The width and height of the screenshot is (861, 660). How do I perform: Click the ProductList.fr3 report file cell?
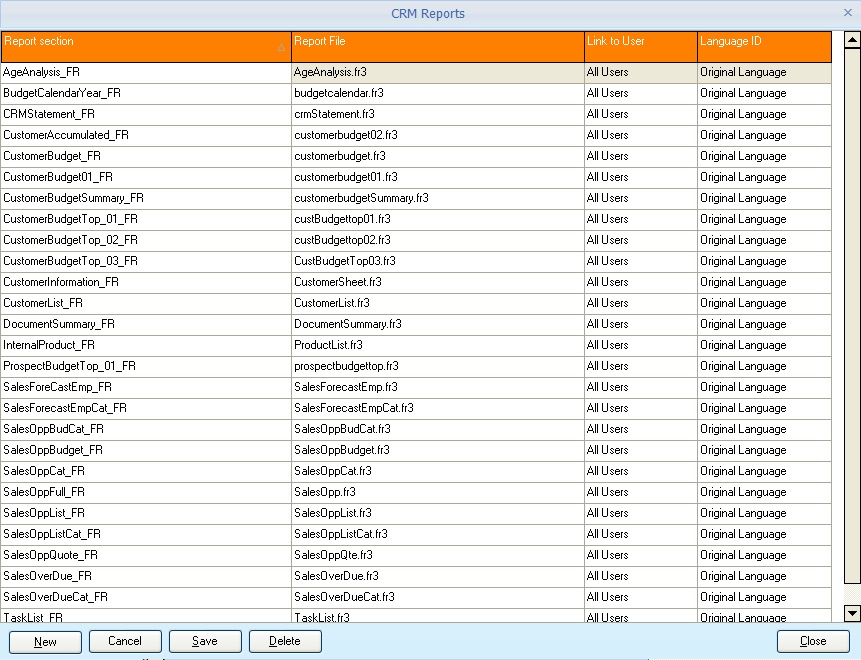[x=437, y=345]
